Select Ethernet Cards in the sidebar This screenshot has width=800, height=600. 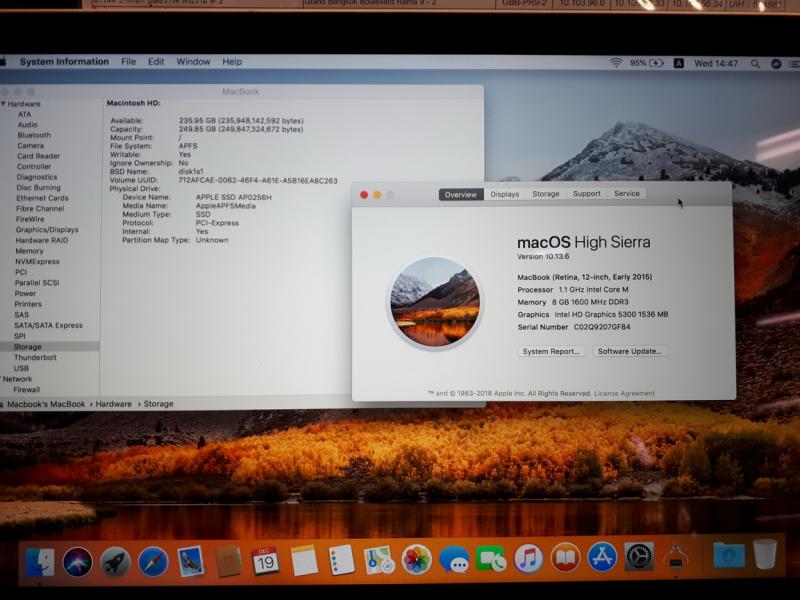[42, 198]
